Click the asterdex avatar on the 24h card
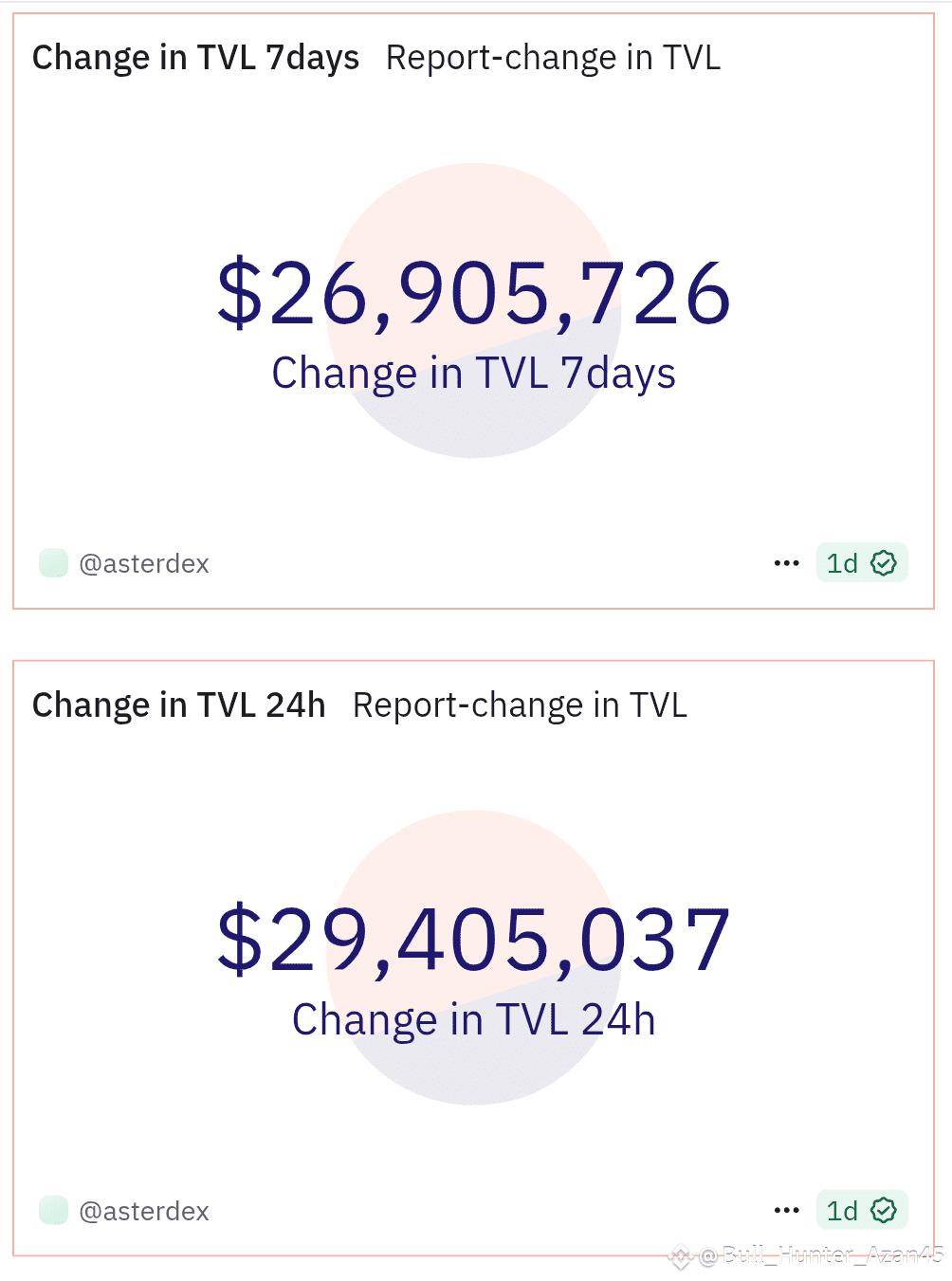 pyautogui.click(x=53, y=1211)
